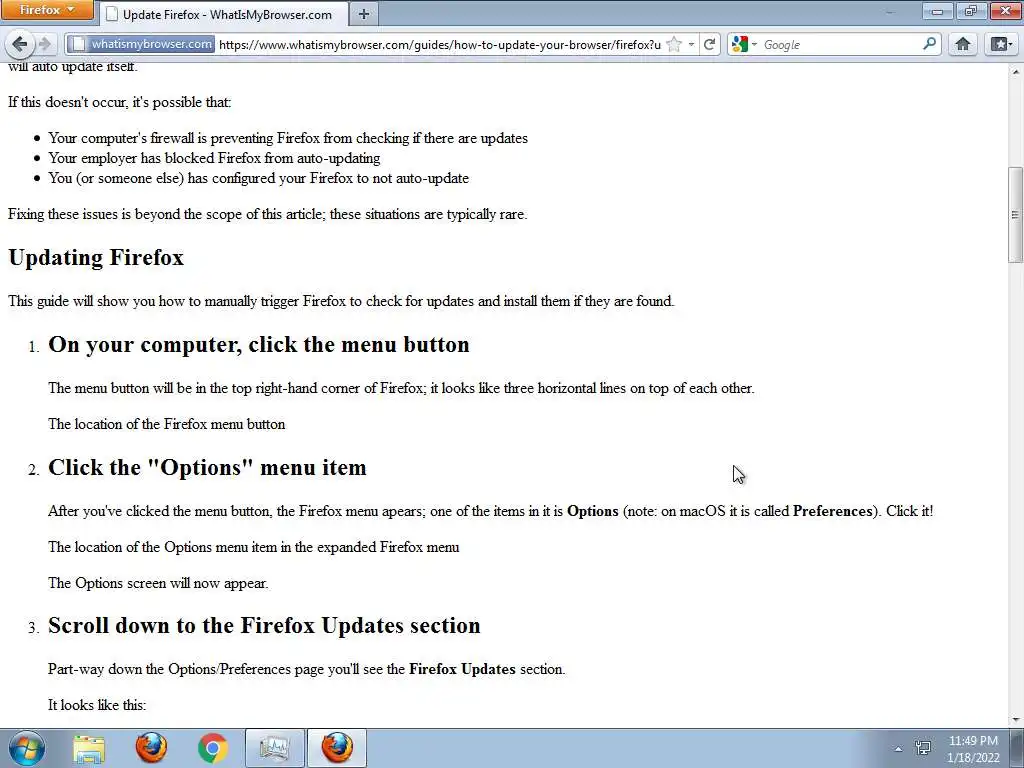
Task: Show hidden system tray icons
Action: 898,749
